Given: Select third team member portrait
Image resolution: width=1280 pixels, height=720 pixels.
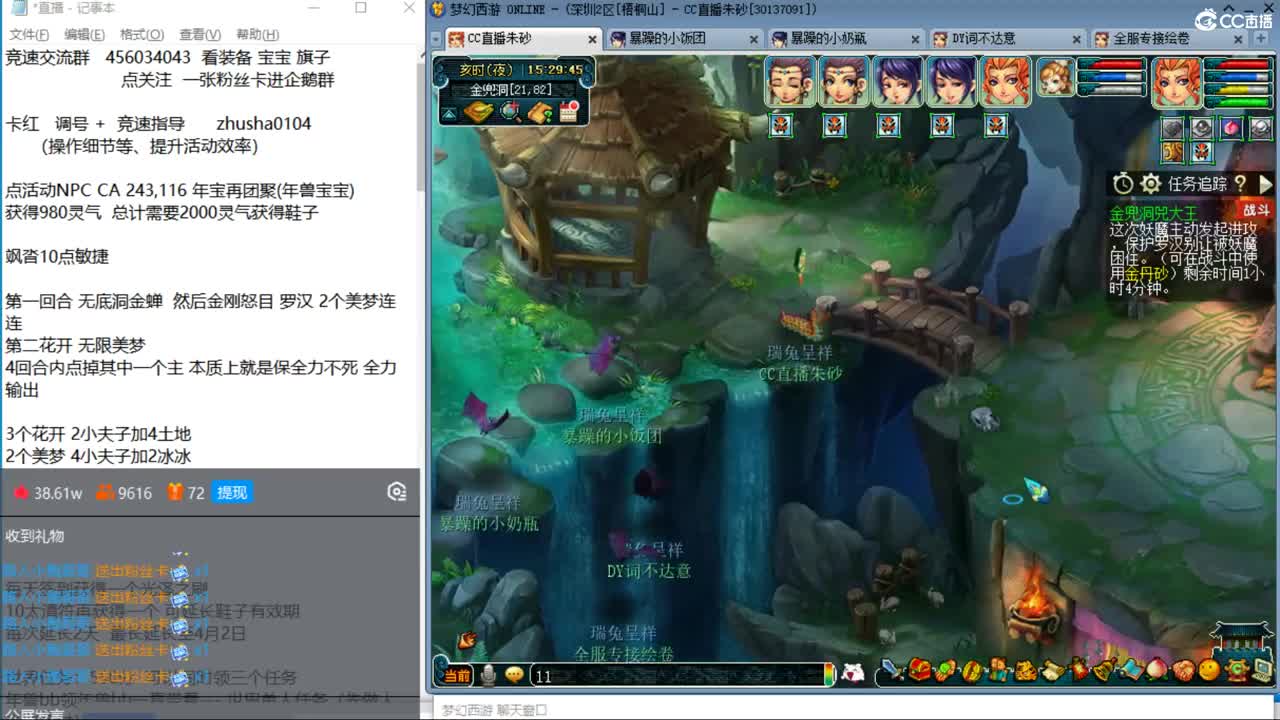Looking at the screenshot, I should [x=898, y=81].
